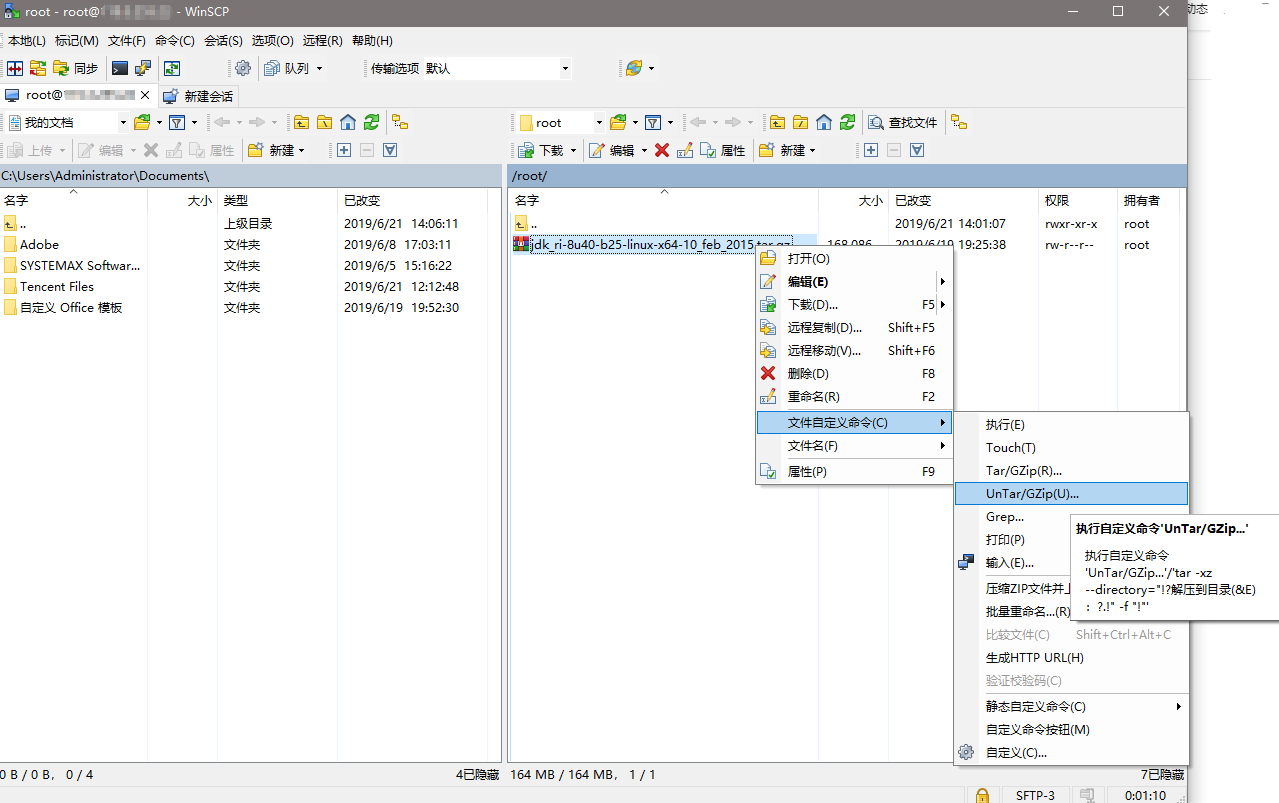This screenshot has height=803, width=1279.
Task: Go to local panel parent directory icon
Action: pyautogui.click(x=301, y=122)
